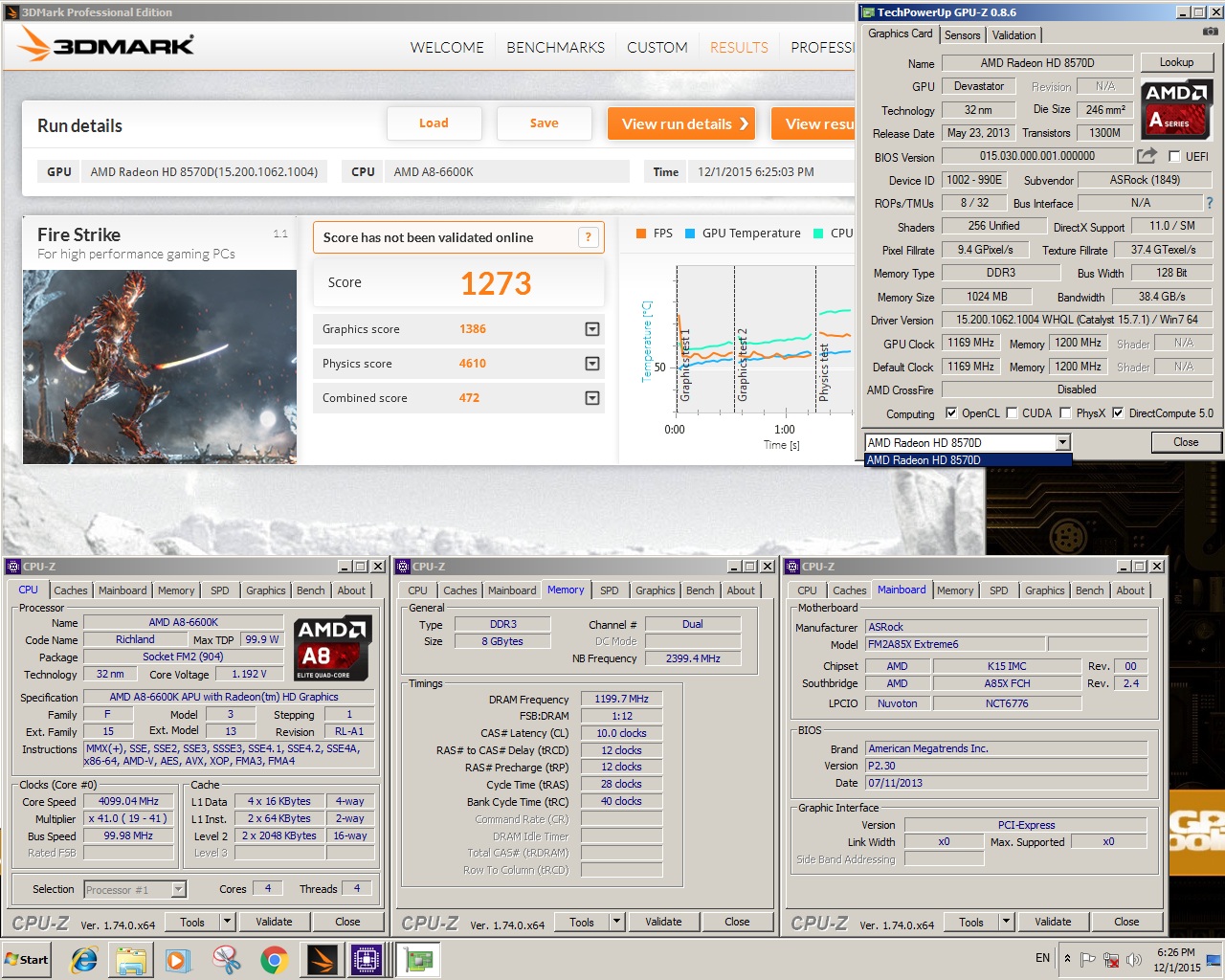Go to the CUSTOM tab in 3DMark
Viewport: 1225px width, 980px height.
click(x=657, y=47)
